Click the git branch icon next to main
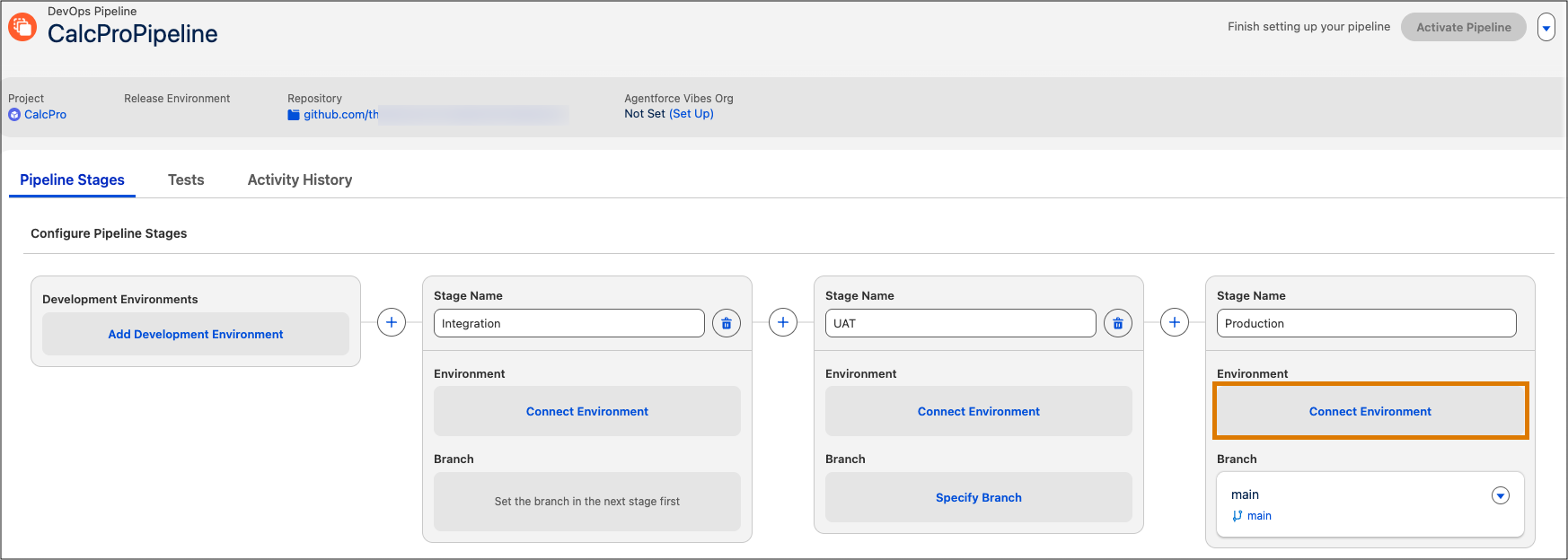The height and width of the screenshot is (560, 1568). coord(1238,516)
